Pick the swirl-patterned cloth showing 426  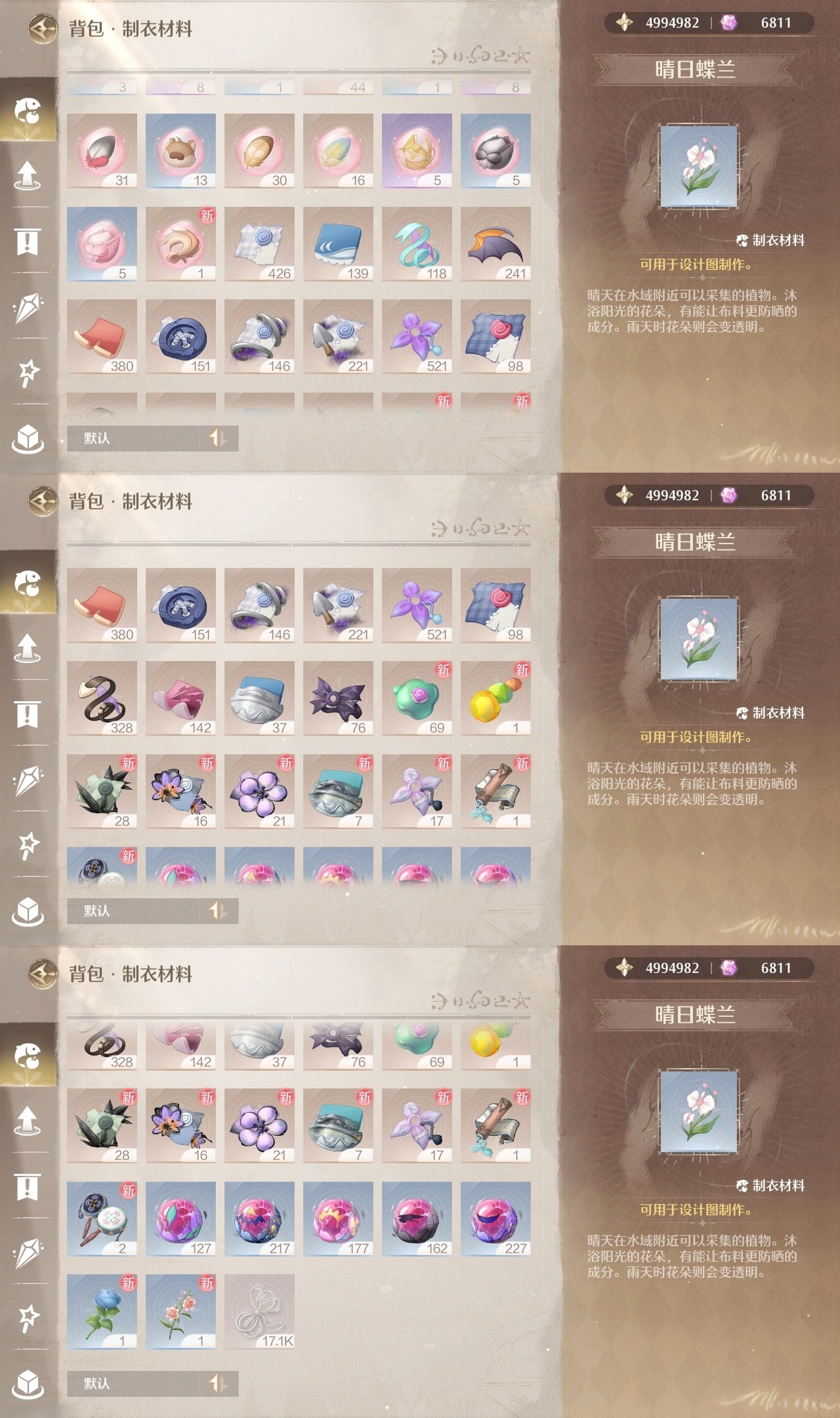pyautogui.click(x=259, y=244)
